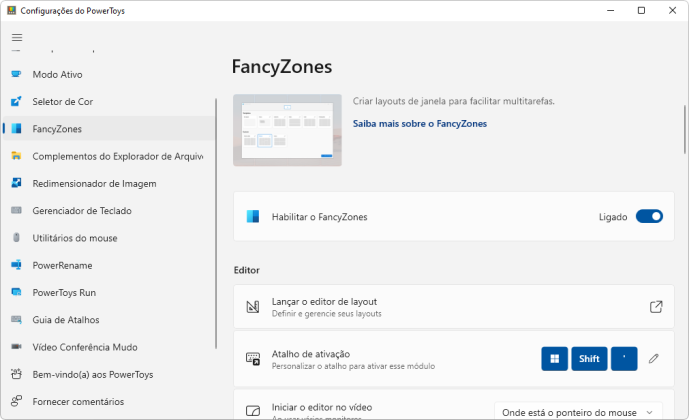The height and width of the screenshot is (420, 689).
Task: Navigate to PowerToys Run settings
Action: point(109,292)
